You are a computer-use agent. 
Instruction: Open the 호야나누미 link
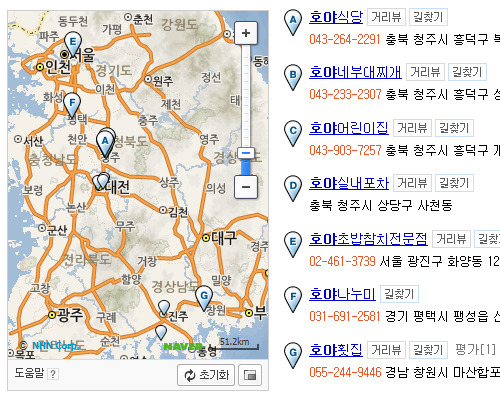(x=342, y=294)
